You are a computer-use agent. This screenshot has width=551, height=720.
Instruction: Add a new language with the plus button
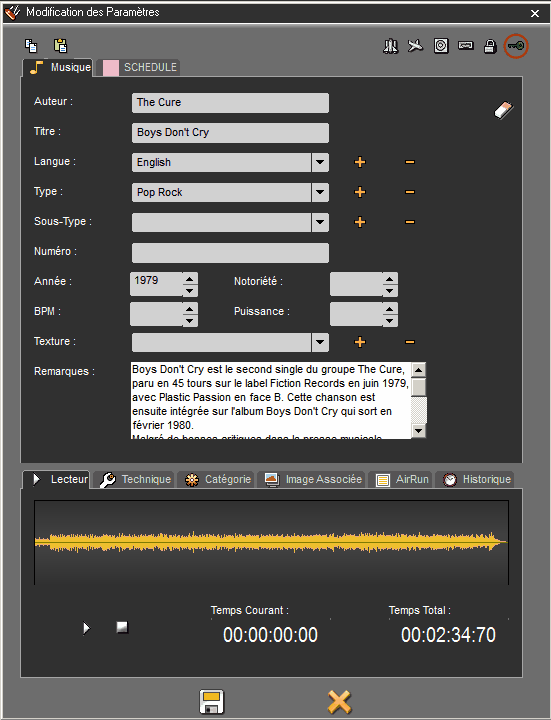(360, 162)
